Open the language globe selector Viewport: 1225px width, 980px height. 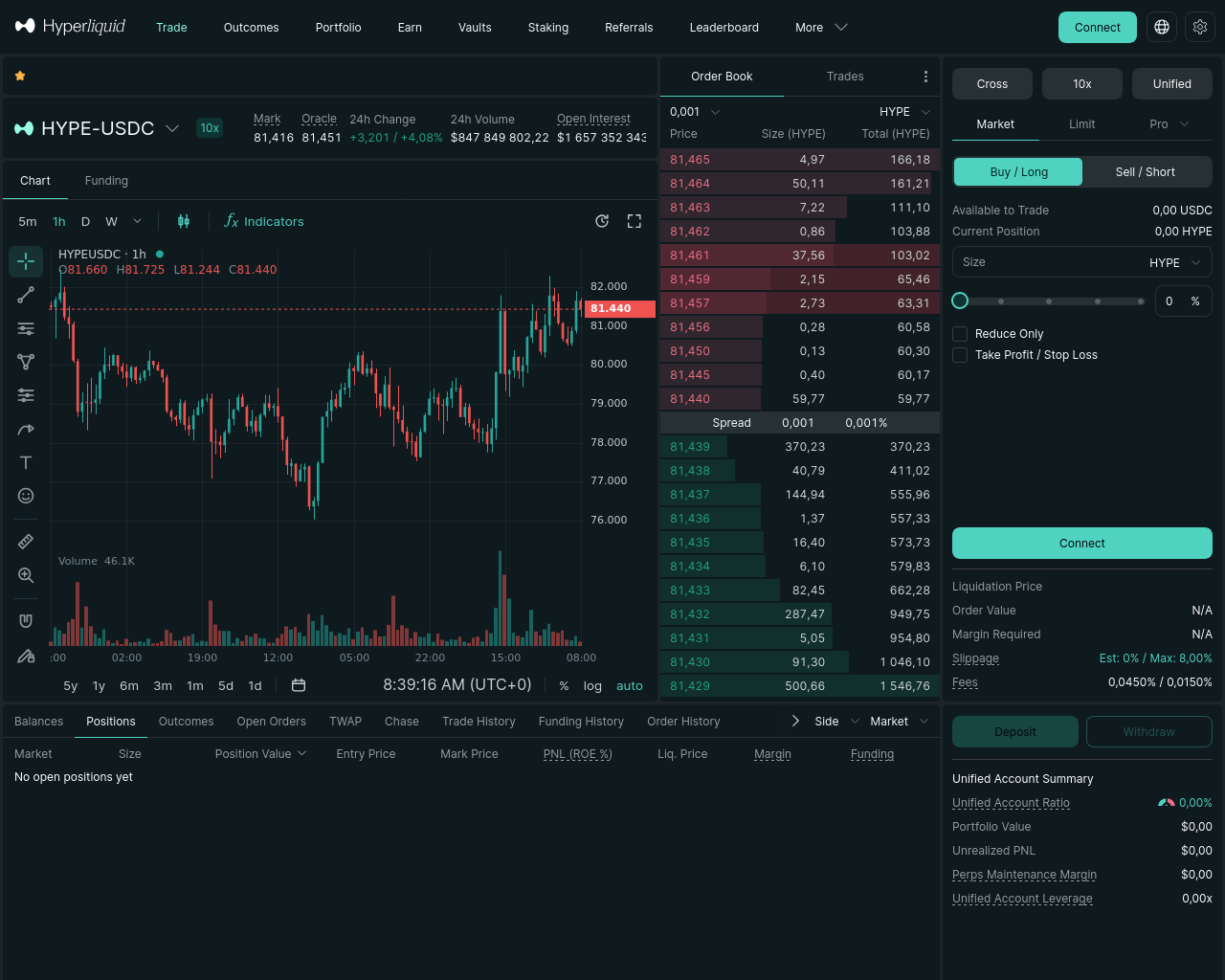[x=1162, y=27]
